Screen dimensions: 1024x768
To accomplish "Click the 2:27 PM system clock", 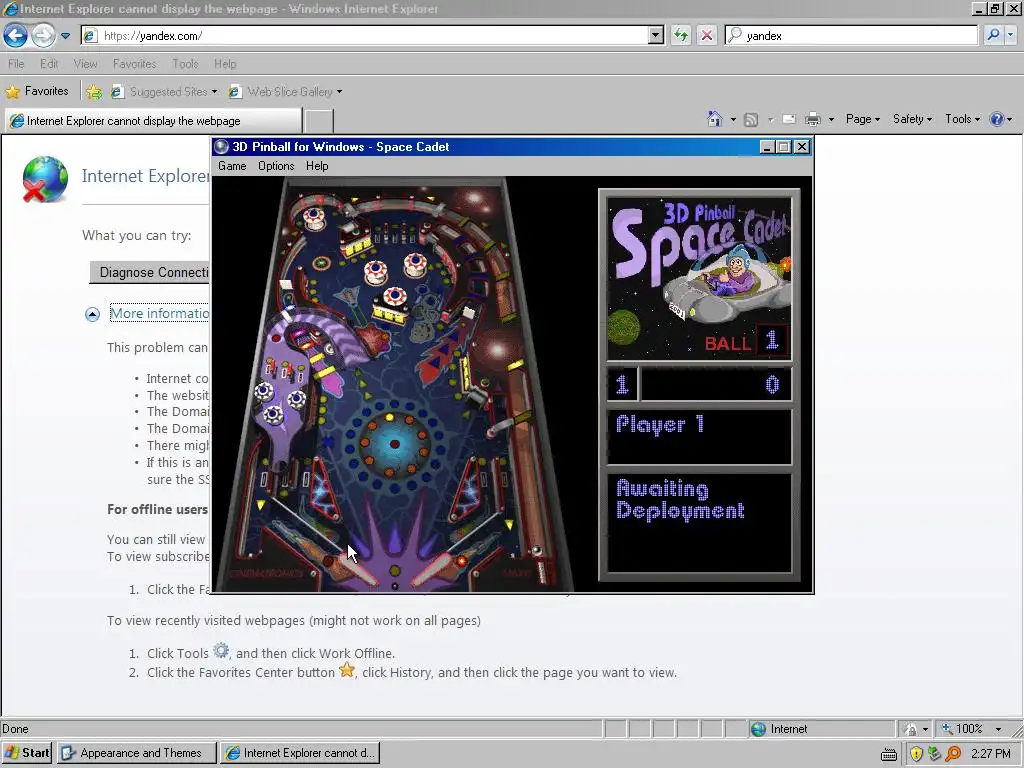I will (991, 754).
